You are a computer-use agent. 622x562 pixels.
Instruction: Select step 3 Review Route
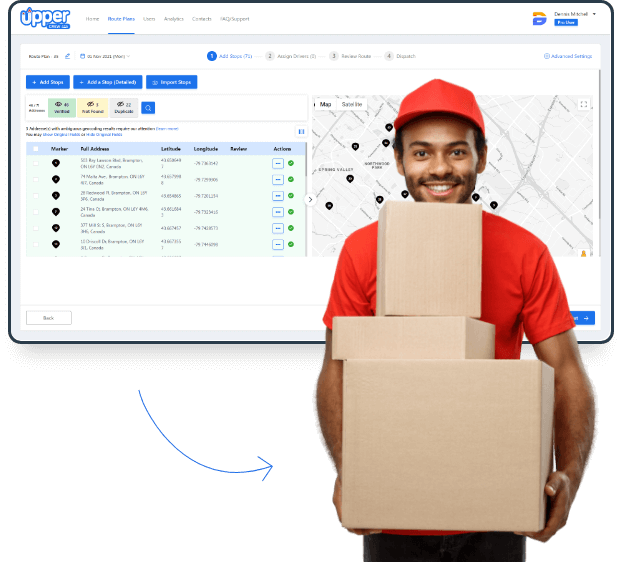tap(350, 56)
